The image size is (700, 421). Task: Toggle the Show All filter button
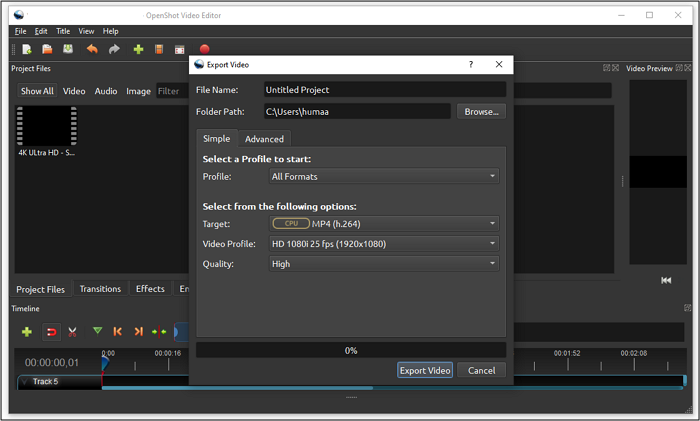pyautogui.click(x=37, y=91)
